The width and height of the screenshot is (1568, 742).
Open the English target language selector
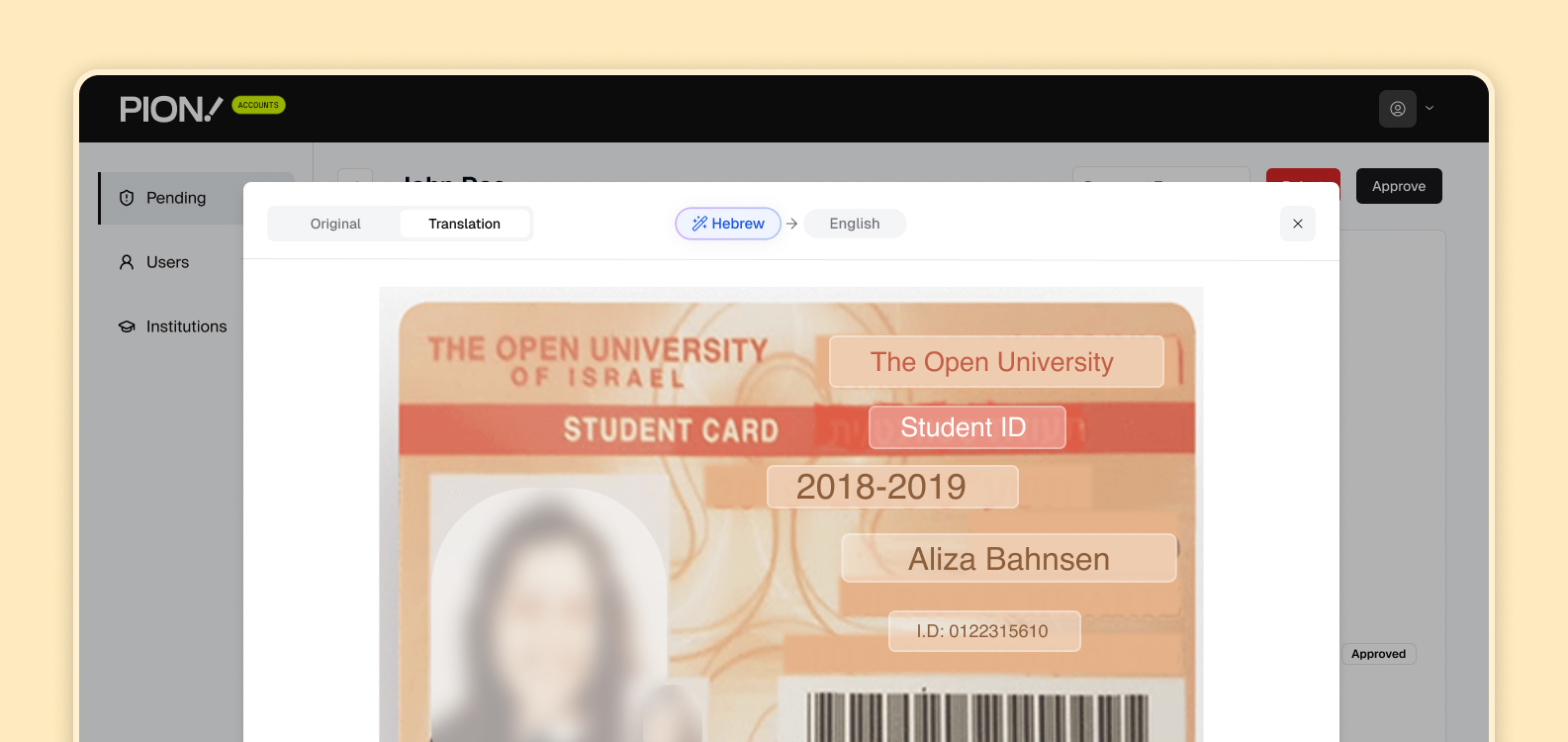tap(854, 224)
